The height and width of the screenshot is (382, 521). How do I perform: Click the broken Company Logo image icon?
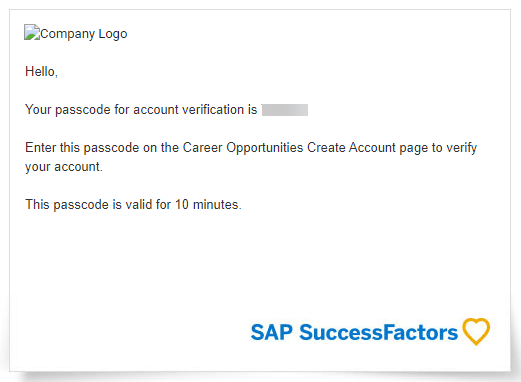point(32,32)
